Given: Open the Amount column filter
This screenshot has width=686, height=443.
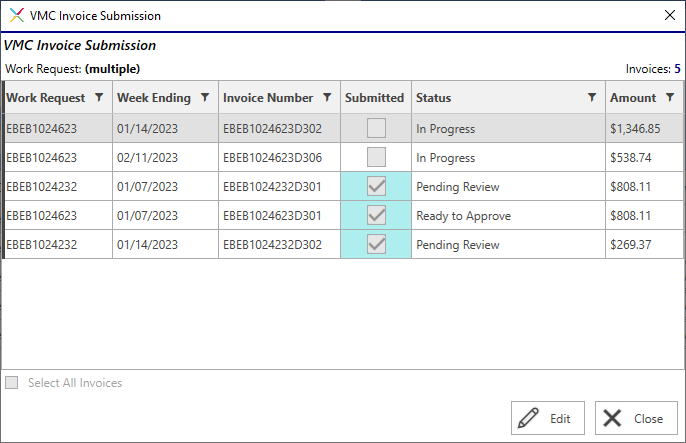Looking at the screenshot, I should point(670,98).
